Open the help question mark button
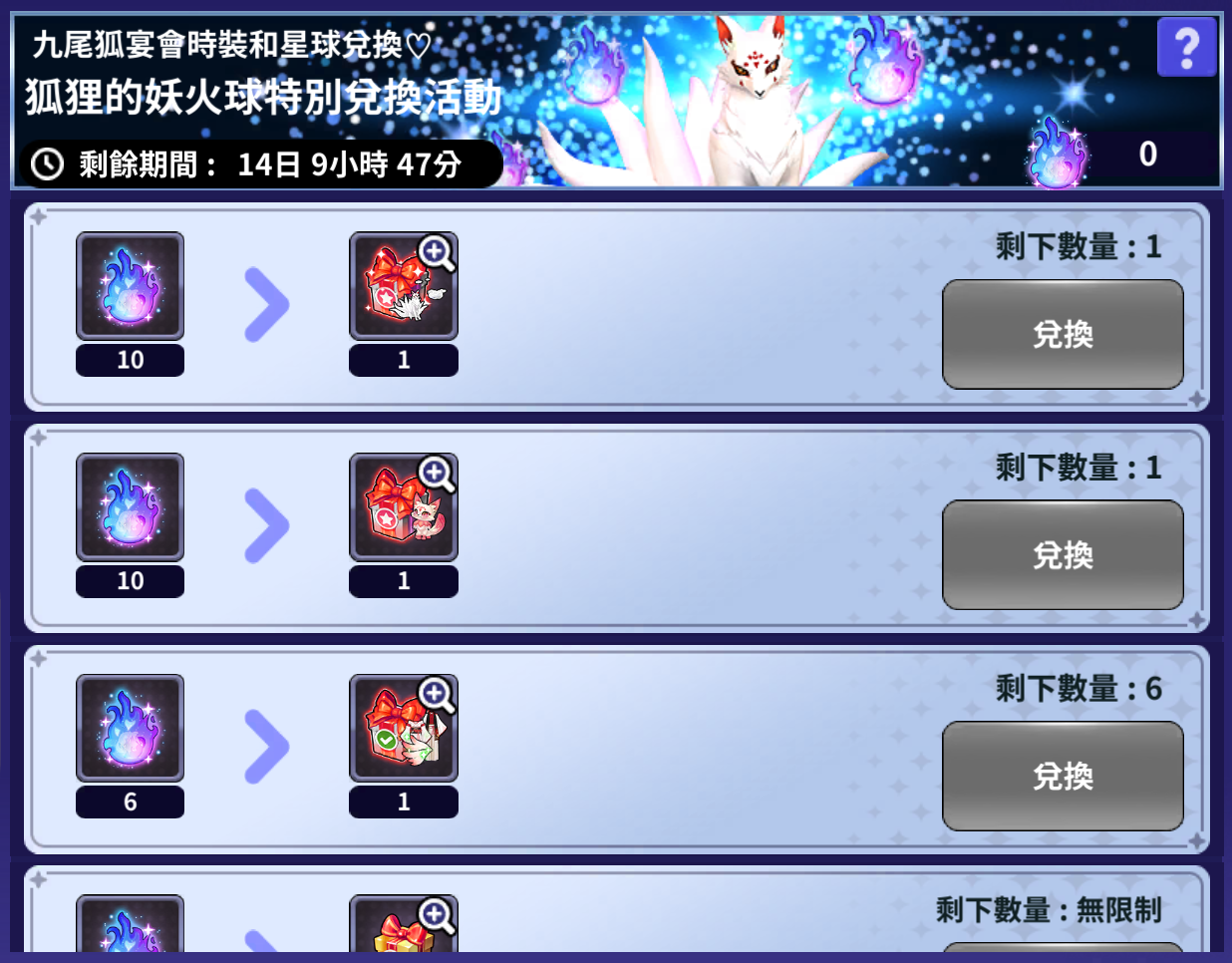Screen dimensions: 1232x963 pos(1186,46)
